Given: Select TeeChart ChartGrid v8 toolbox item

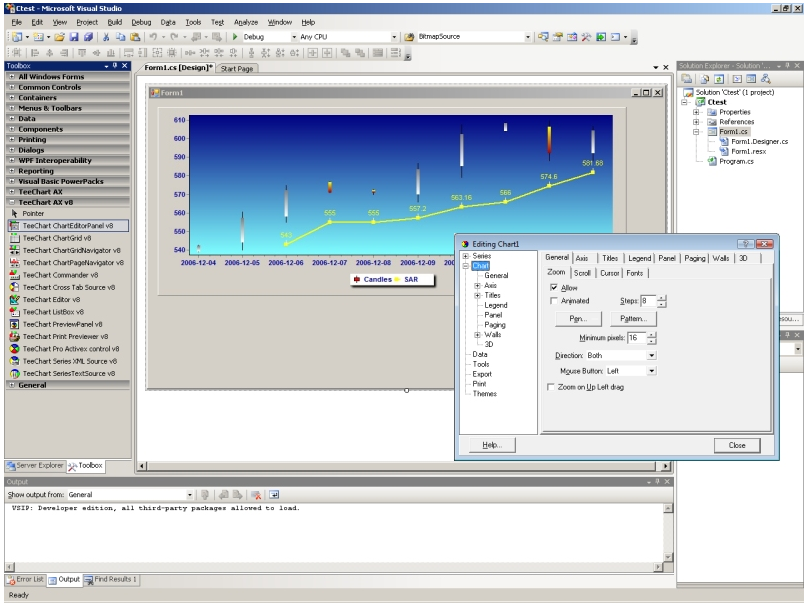Looking at the screenshot, I should pyautogui.click(x=57, y=238).
